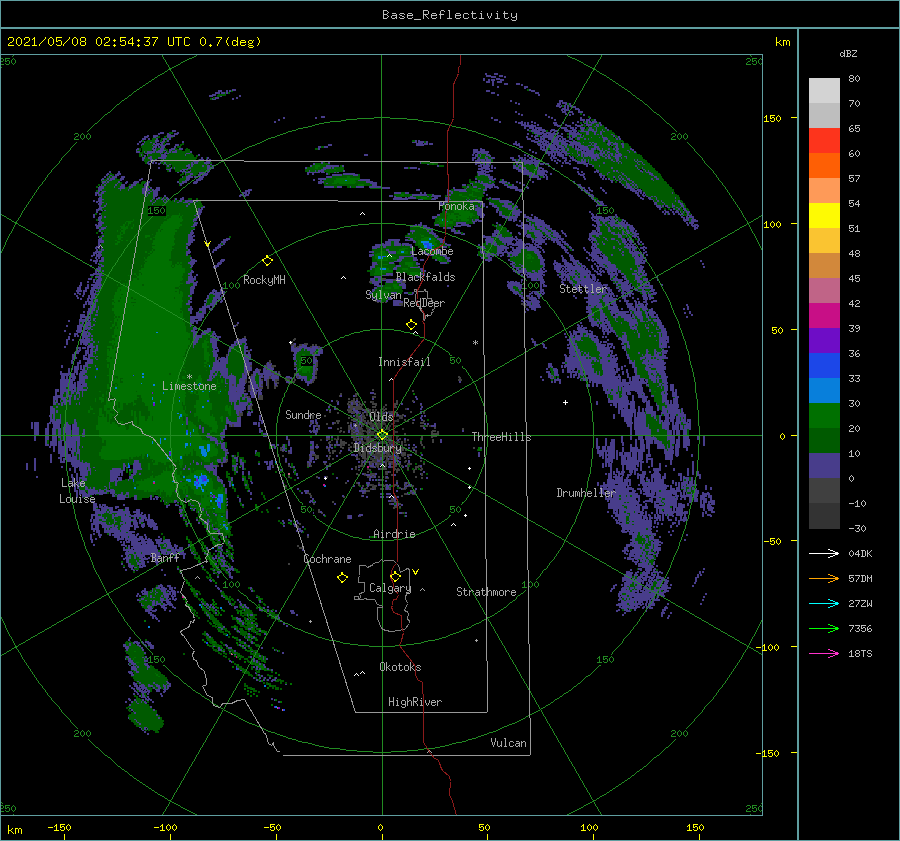
Task: Click the Lacombe city label
Action: tap(432, 251)
